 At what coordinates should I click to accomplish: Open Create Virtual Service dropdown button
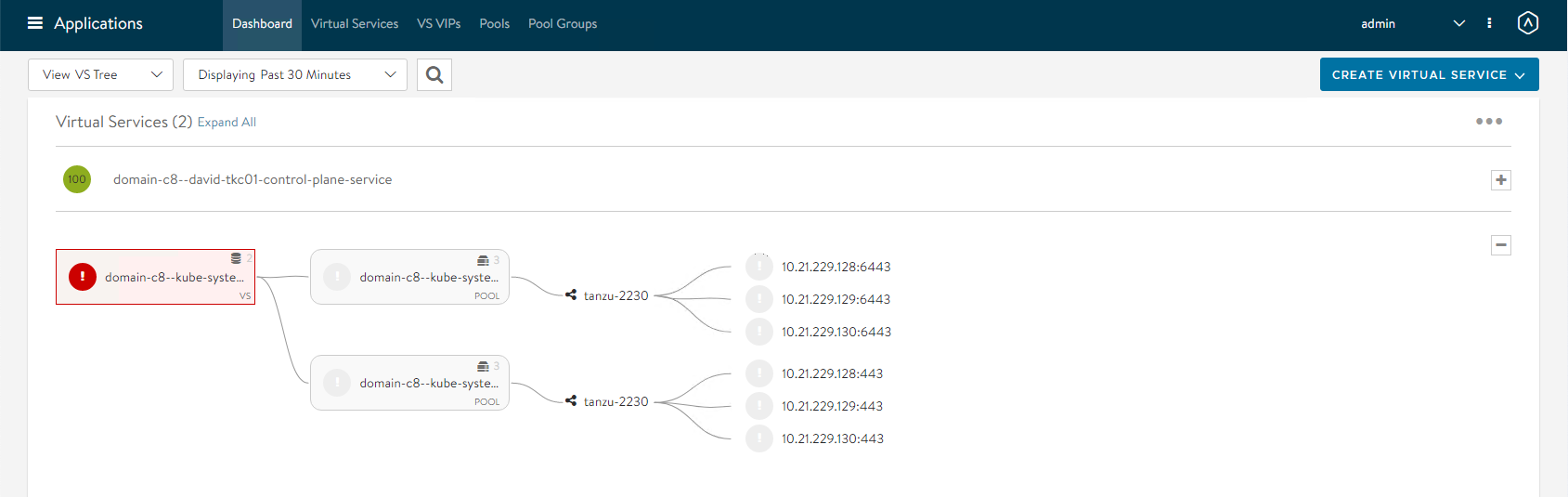coord(1430,74)
